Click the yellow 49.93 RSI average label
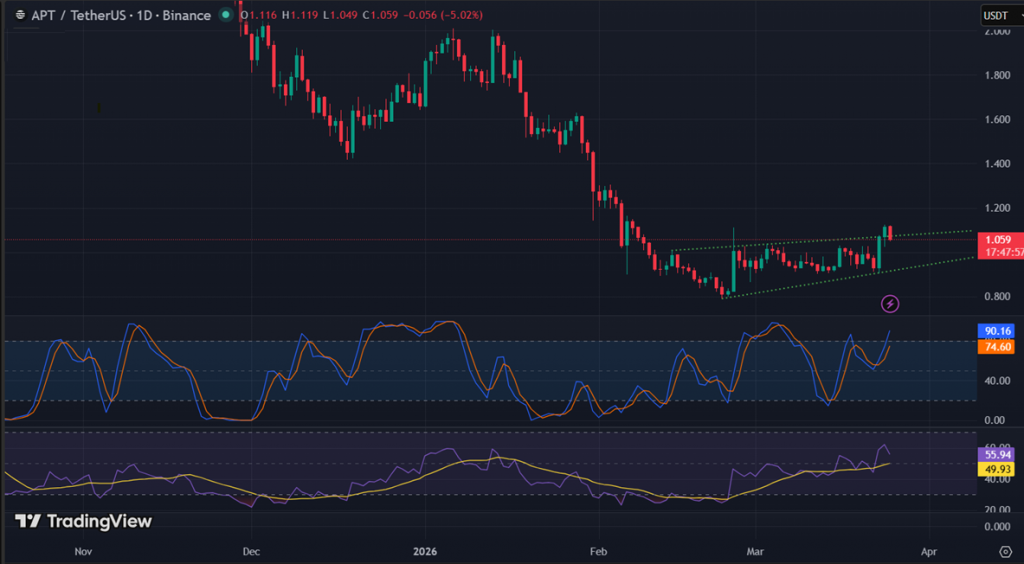Viewport: 1024px width, 564px height. coord(997,469)
